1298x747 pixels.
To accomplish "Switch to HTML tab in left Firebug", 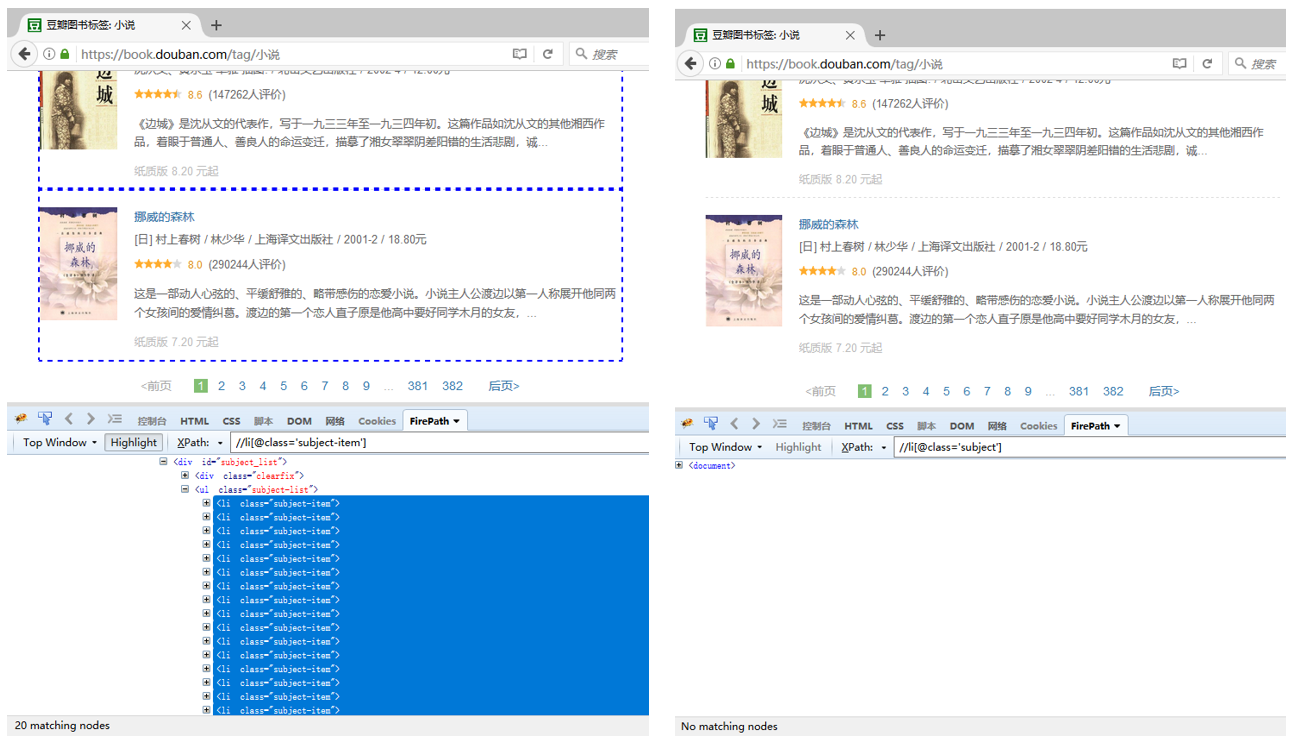I will click(x=194, y=421).
